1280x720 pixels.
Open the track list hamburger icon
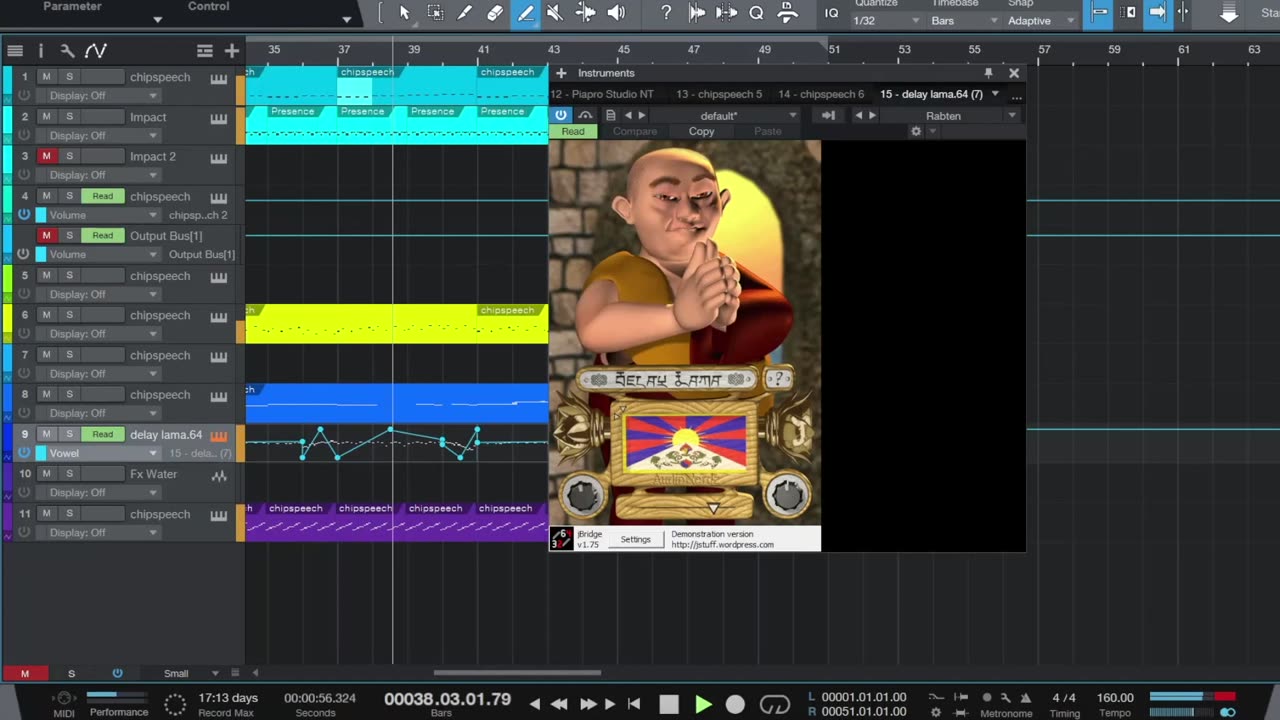click(x=15, y=51)
